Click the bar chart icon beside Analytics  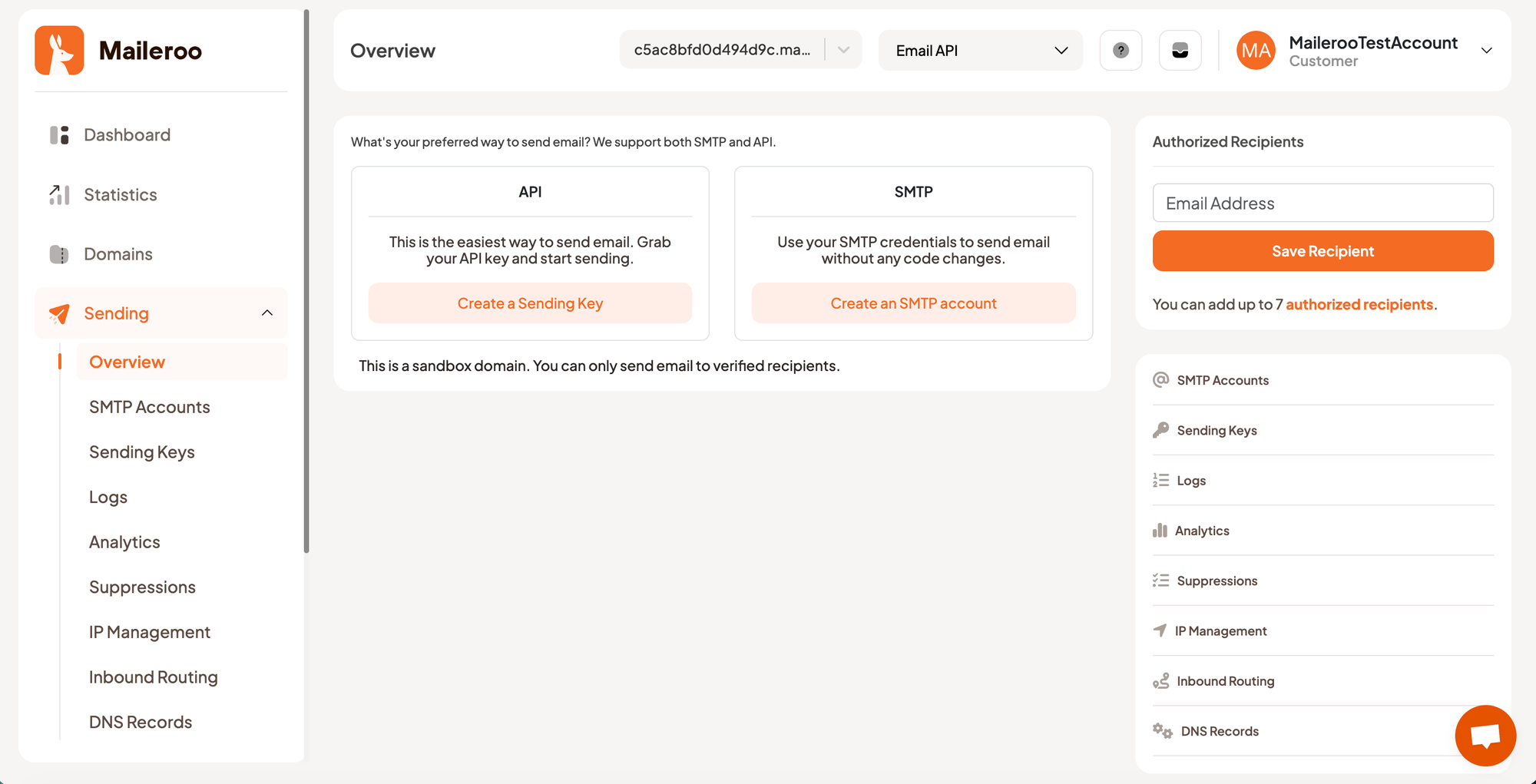coord(1160,531)
